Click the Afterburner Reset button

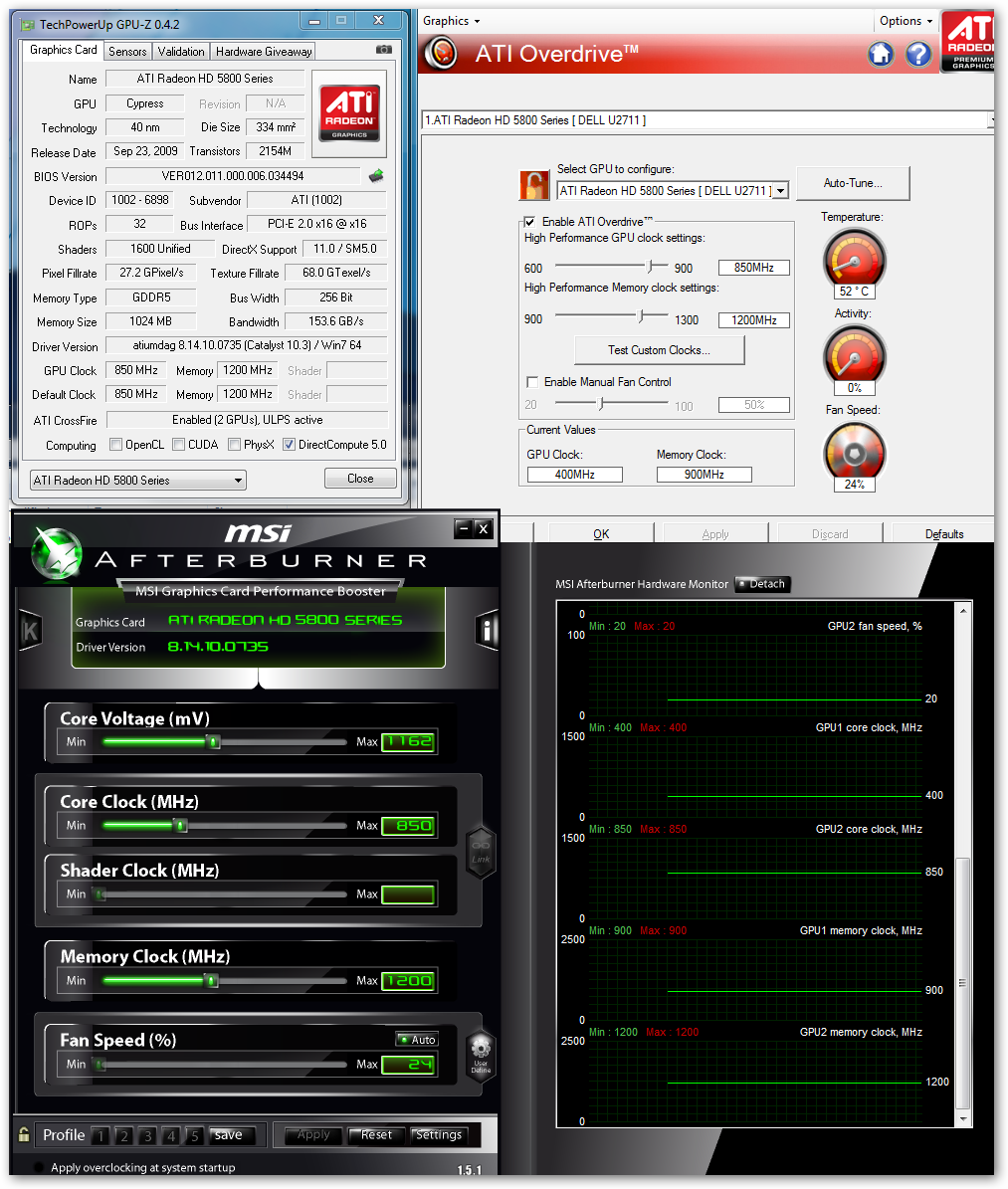376,1134
